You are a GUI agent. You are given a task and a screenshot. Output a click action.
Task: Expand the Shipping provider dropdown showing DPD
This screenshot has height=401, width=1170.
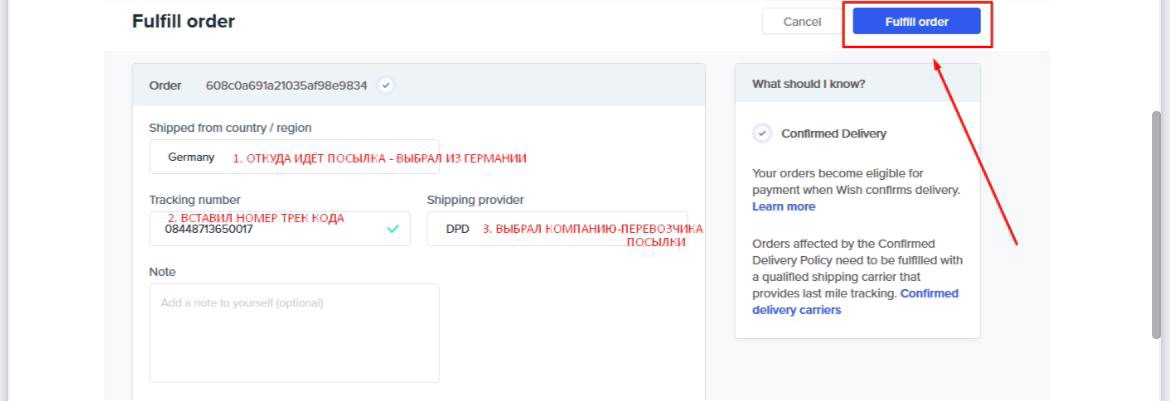pyautogui.click(x=556, y=229)
